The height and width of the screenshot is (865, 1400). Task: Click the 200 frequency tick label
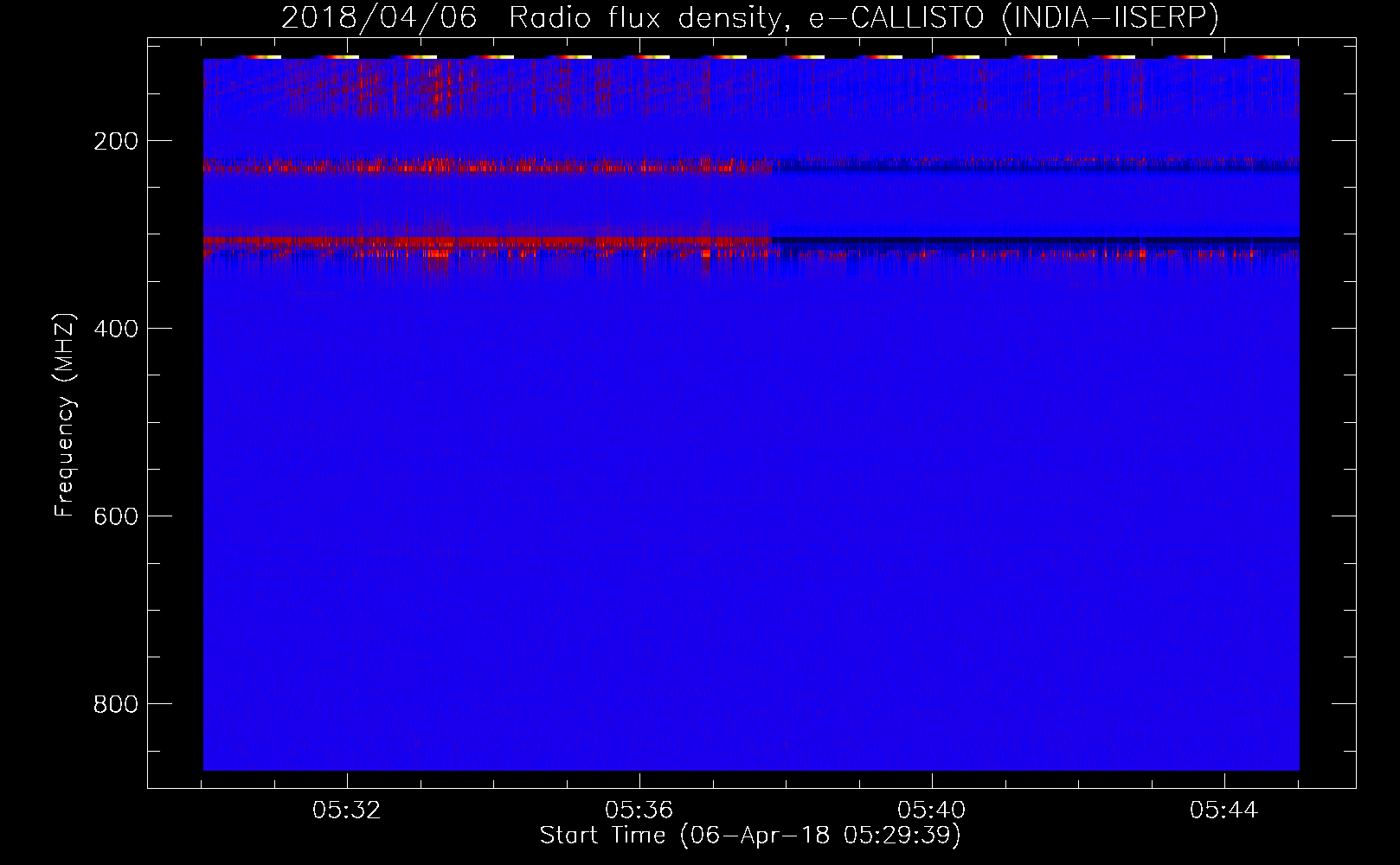tap(116, 141)
